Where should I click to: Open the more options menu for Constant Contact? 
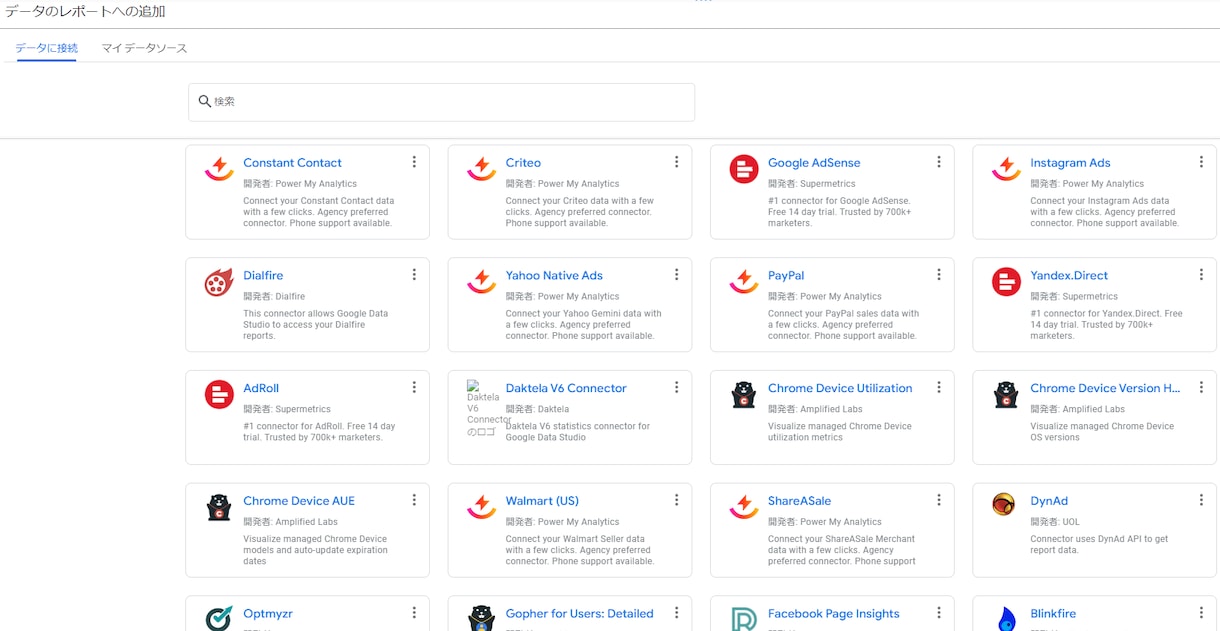(x=414, y=162)
